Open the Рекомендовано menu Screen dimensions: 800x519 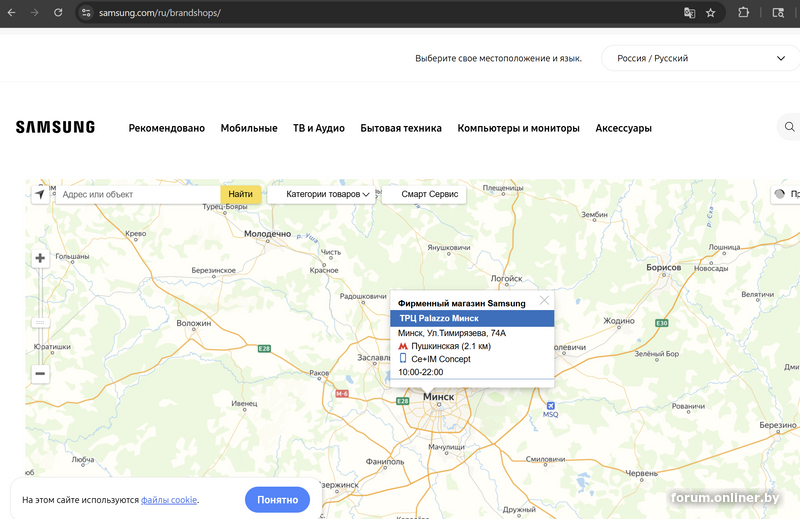tap(167, 128)
